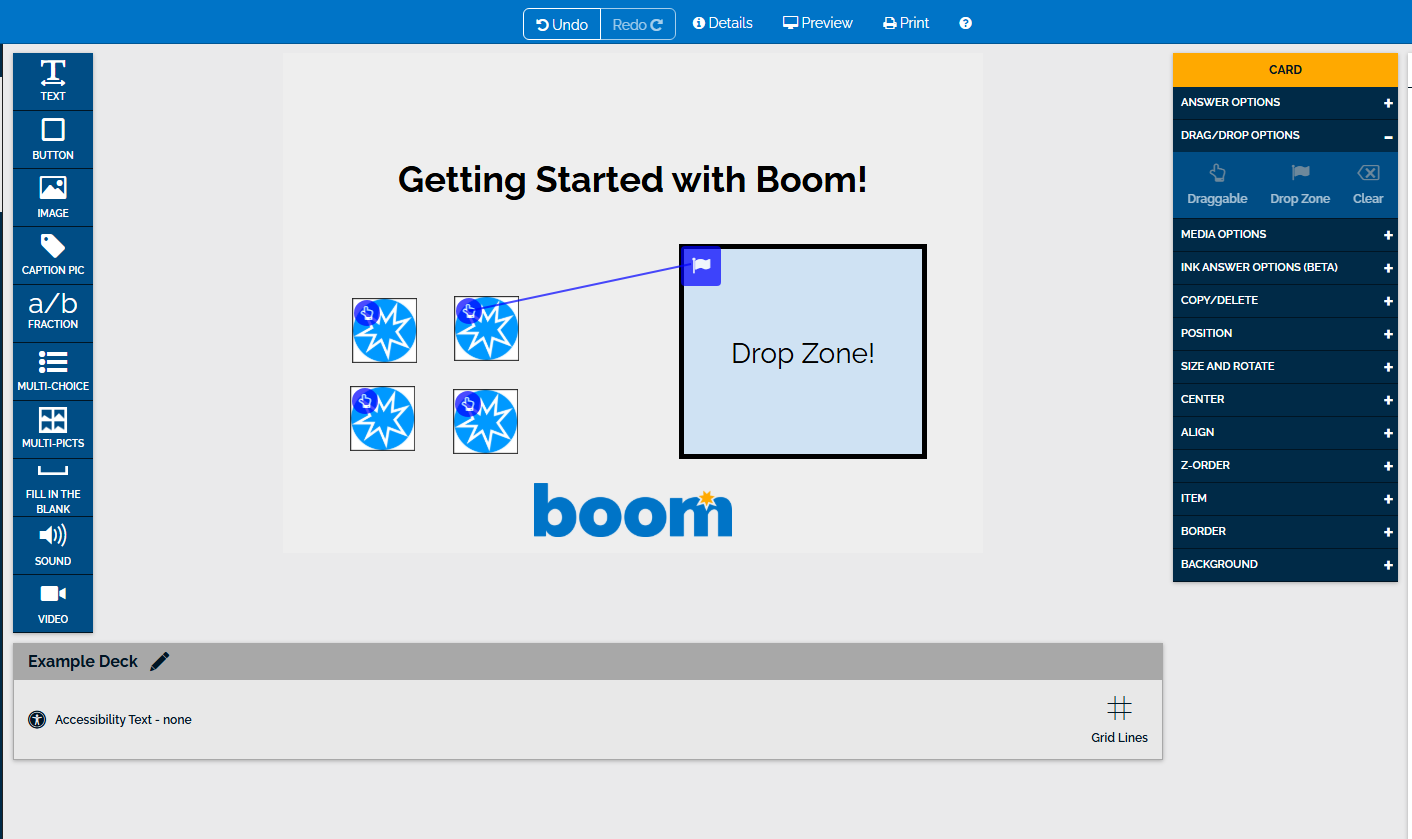Expand Background section

pos(1285,564)
